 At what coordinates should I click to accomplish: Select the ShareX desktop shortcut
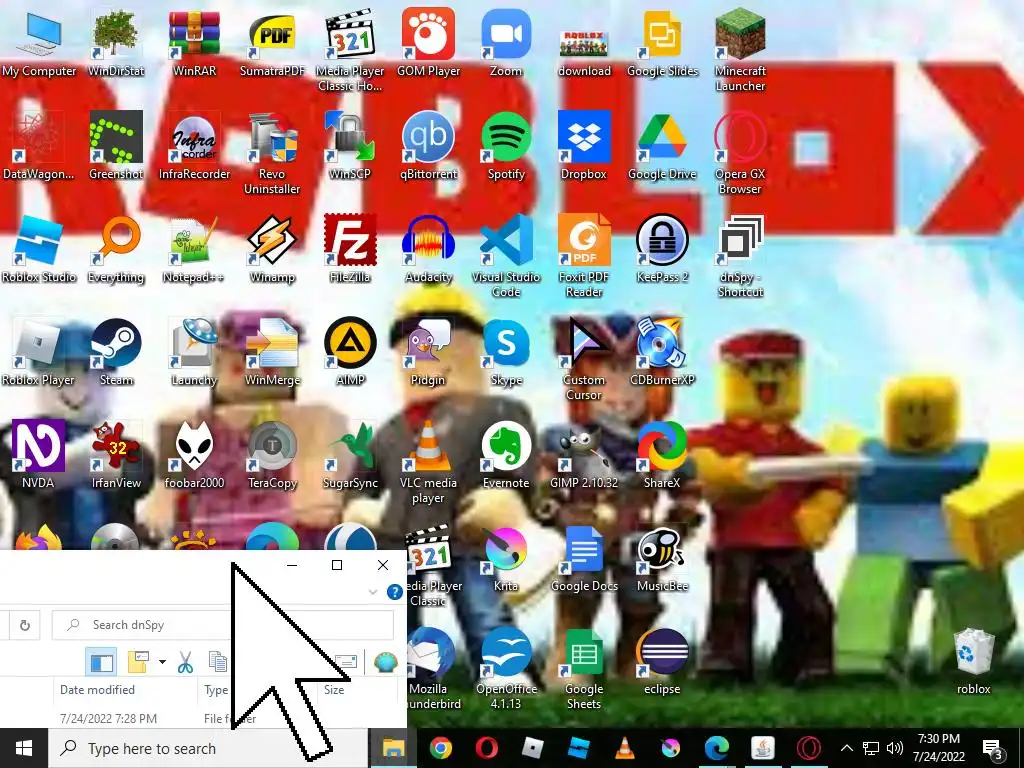[x=662, y=456]
